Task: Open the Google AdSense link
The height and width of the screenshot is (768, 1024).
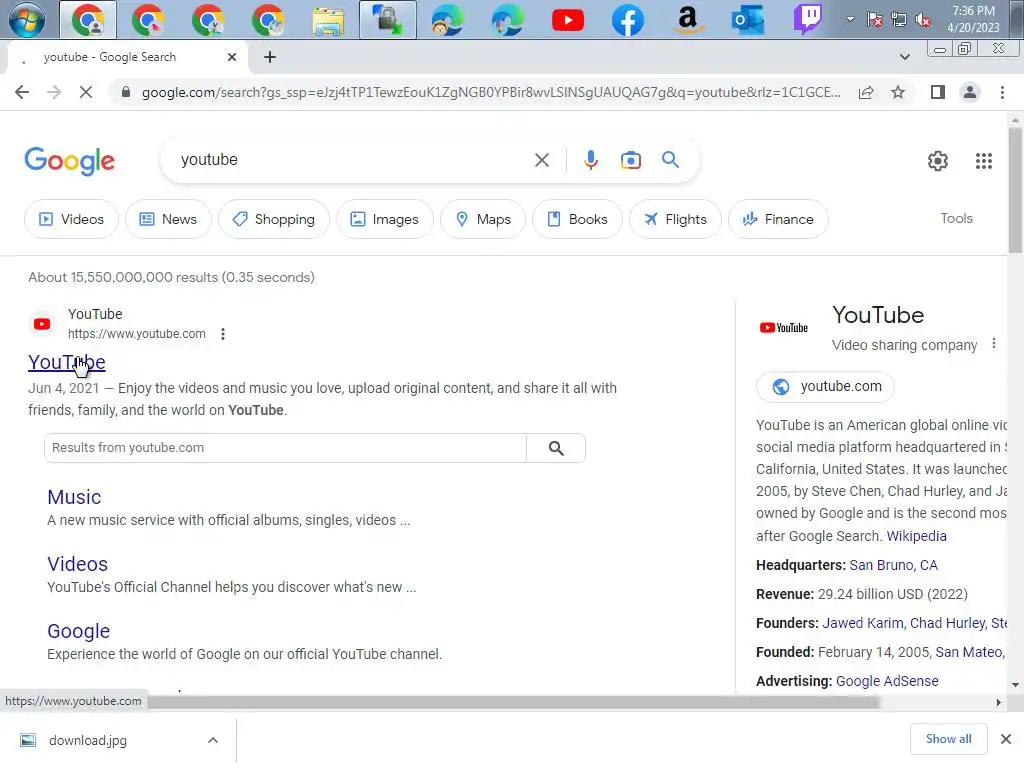Action: pos(887,681)
